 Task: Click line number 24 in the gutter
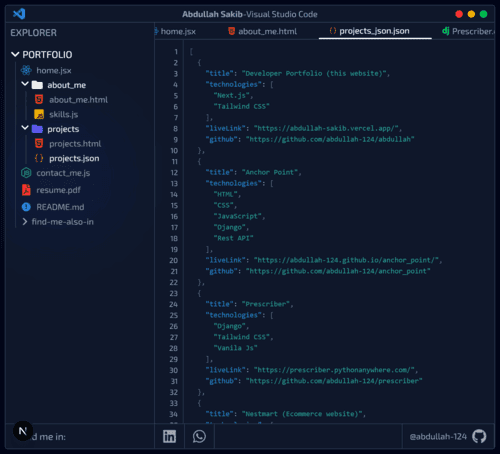click(x=173, y=304)
